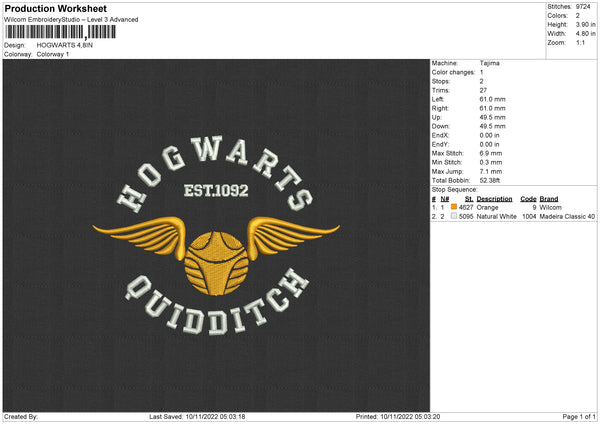Click the 'Stop Sequence:' label
The width and height of the screenshot is (600, 424).
coord(455,190)
